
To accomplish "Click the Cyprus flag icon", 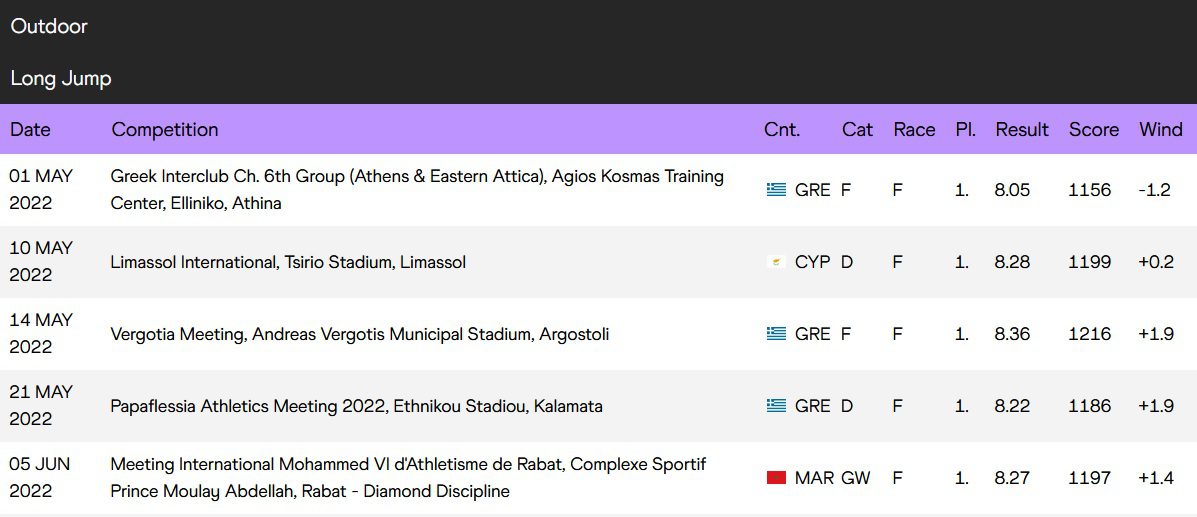I will 776,262.
